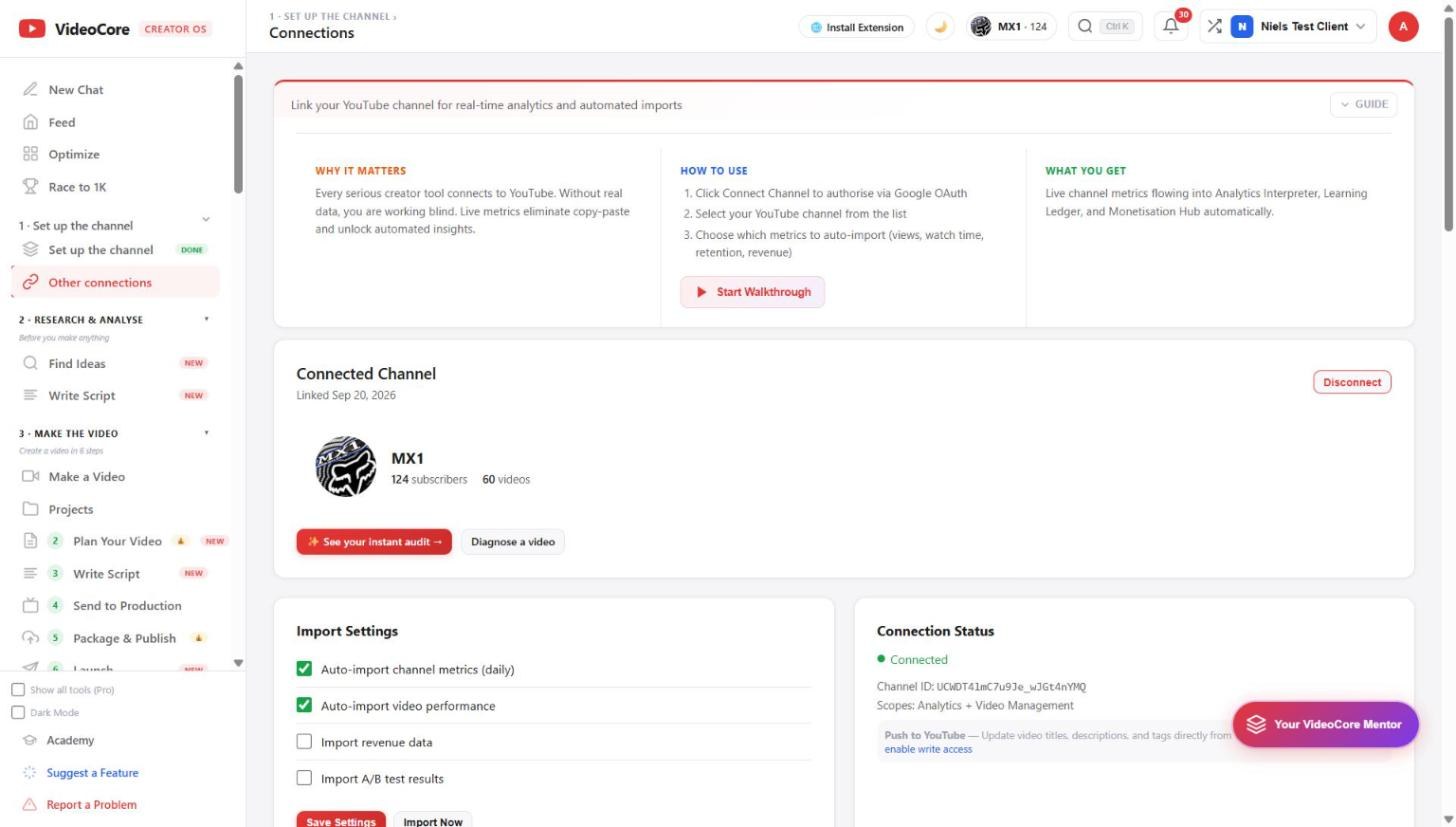Collapse the Research & Analyse section
Screen dimensions: 1456x827
207,320
